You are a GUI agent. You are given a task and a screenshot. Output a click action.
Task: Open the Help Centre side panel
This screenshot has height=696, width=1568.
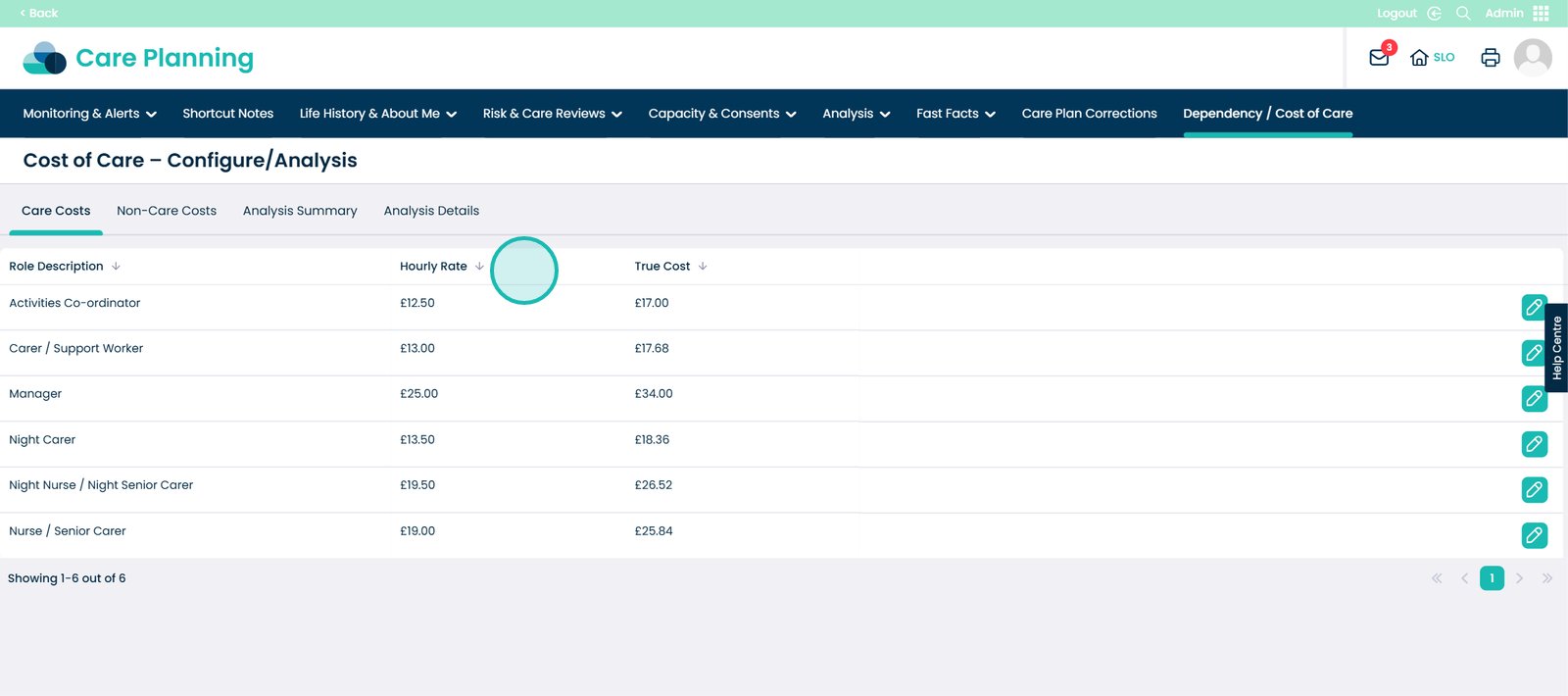coord(1556,348)
